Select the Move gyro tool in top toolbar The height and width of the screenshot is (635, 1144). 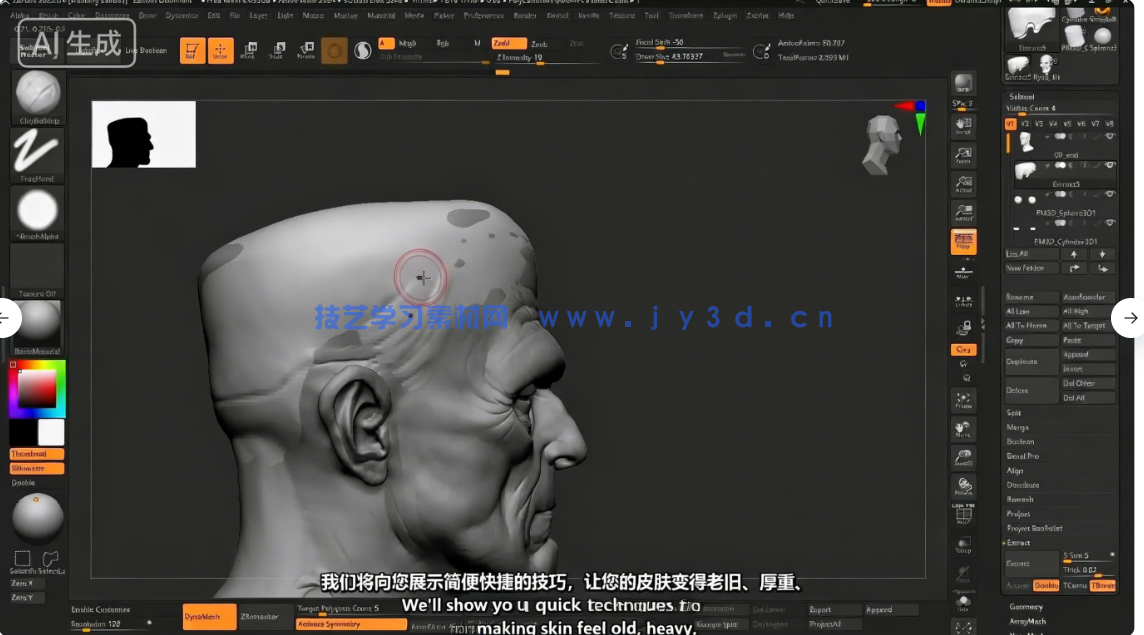tap(249, 51)
